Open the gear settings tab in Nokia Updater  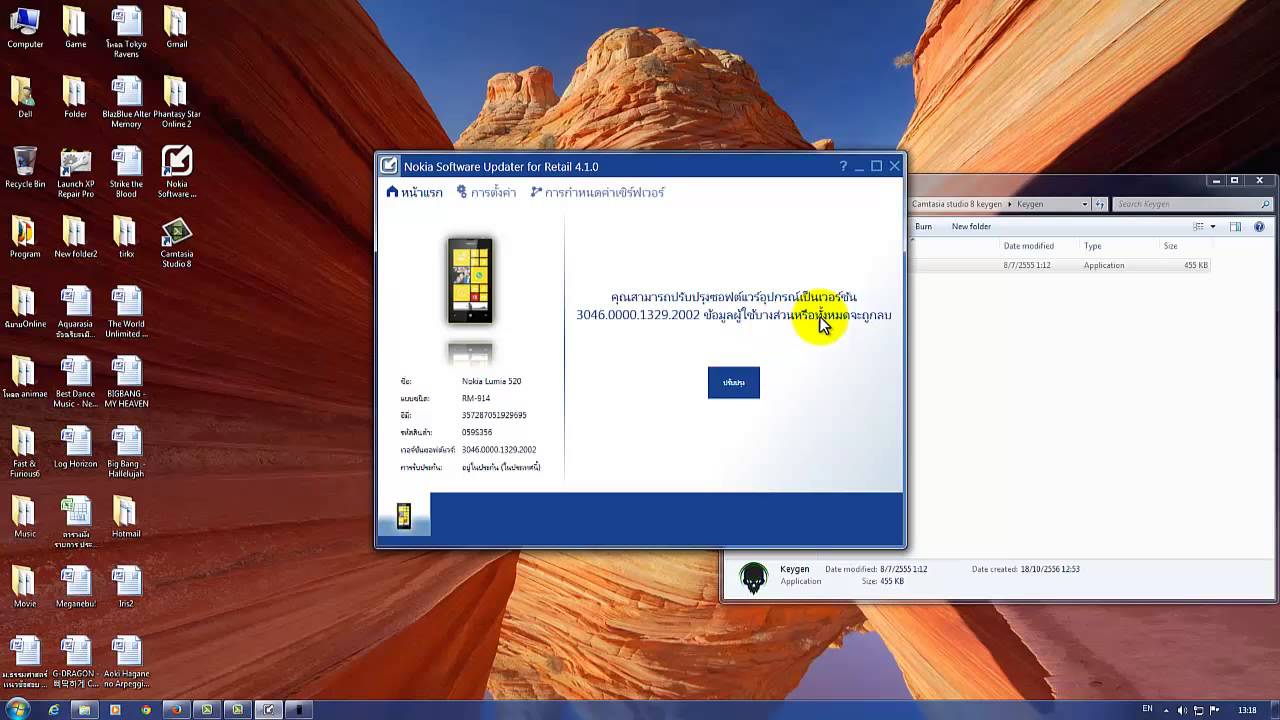[x=486, y=192]
